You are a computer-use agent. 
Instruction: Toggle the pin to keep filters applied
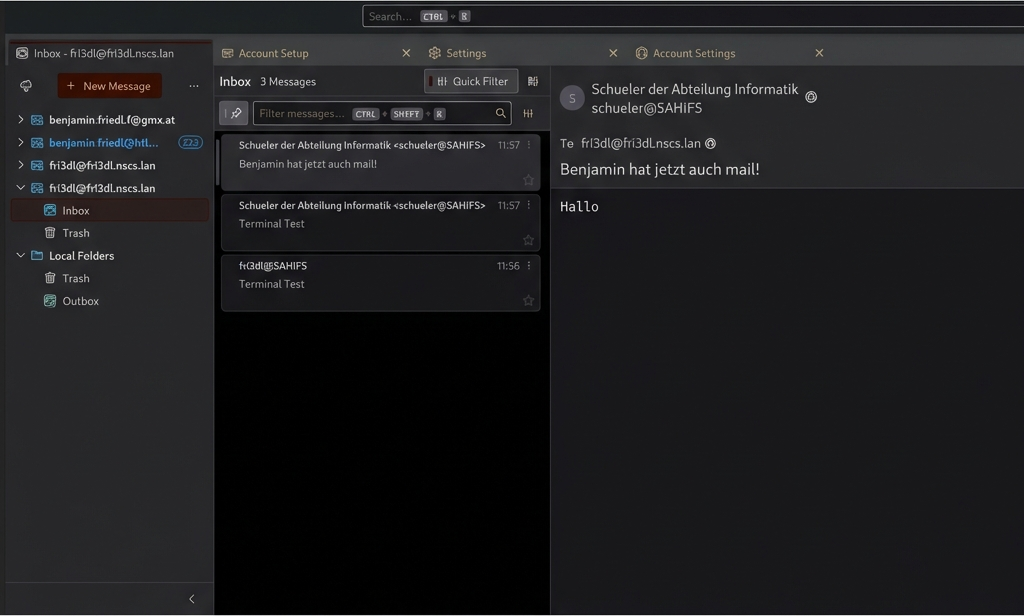(x=234, y=114)
